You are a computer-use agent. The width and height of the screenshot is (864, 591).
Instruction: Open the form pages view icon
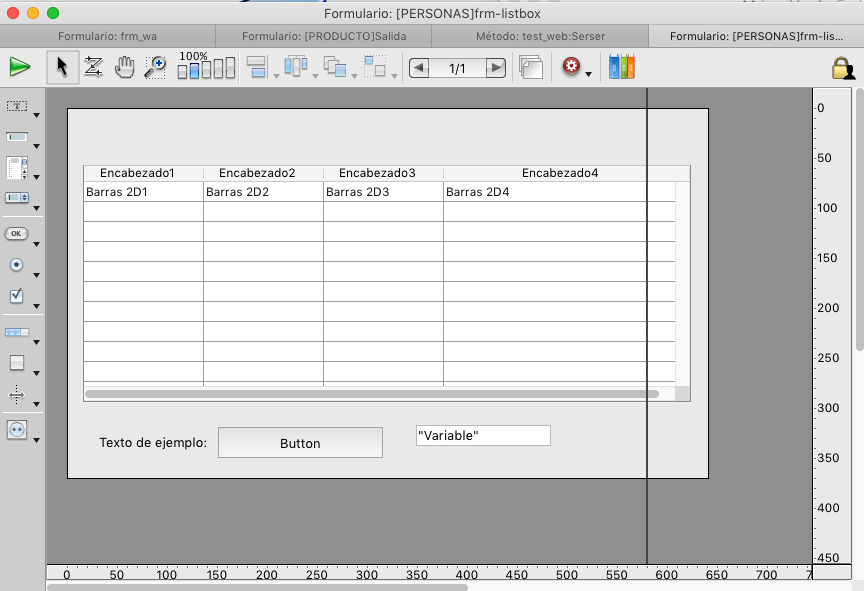point(531,67)
